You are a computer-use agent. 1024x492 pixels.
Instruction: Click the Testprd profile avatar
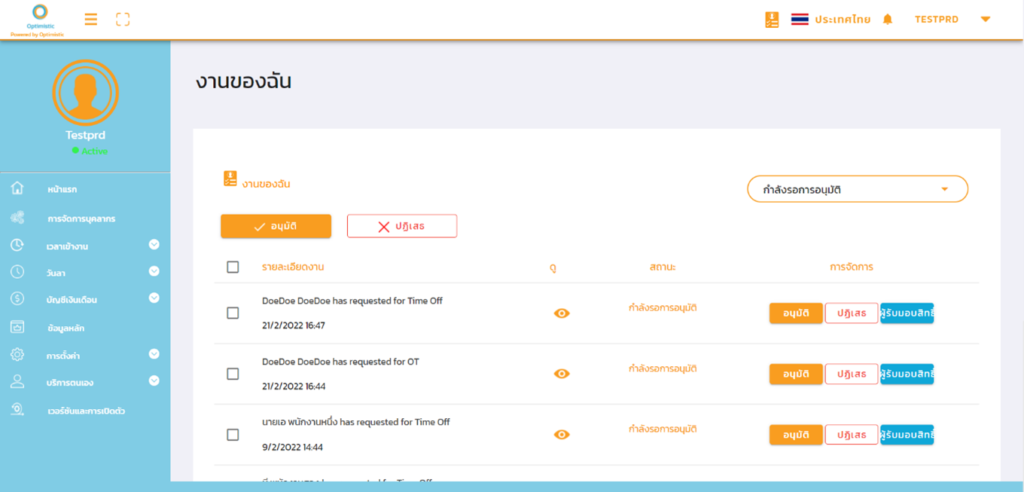pyautogui.click(x=85, y=93)
